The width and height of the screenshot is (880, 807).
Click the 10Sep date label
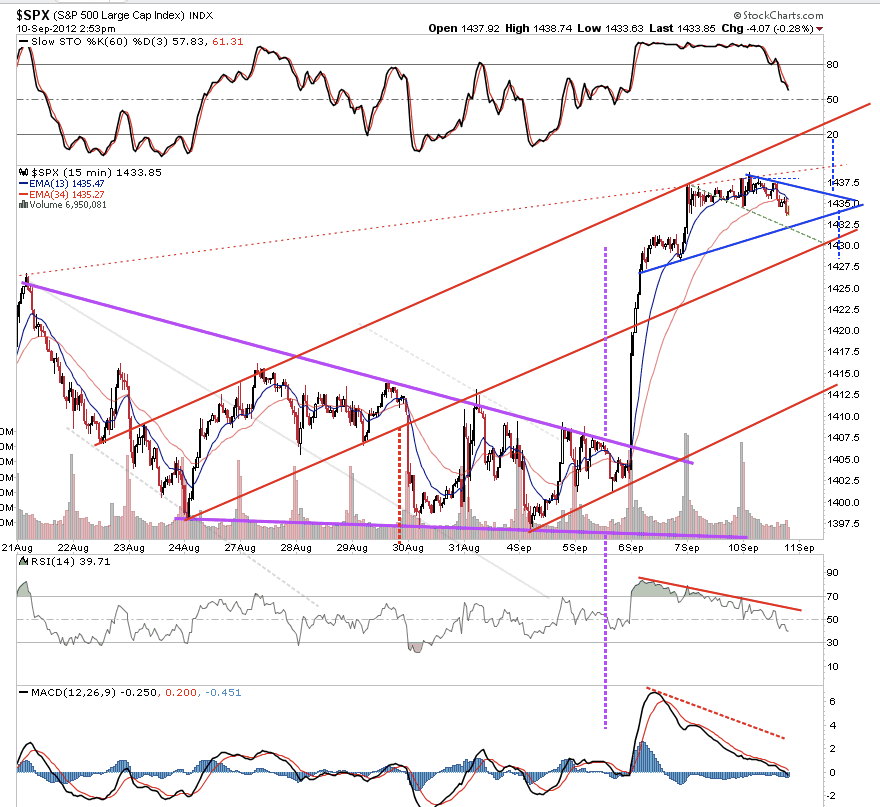click(743, 548)
